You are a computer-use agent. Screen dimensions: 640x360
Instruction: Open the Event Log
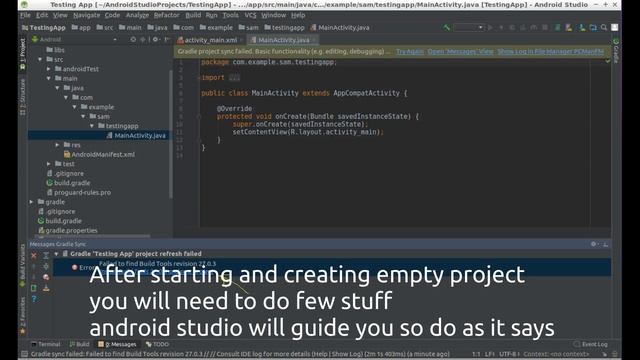pos(590,344)
